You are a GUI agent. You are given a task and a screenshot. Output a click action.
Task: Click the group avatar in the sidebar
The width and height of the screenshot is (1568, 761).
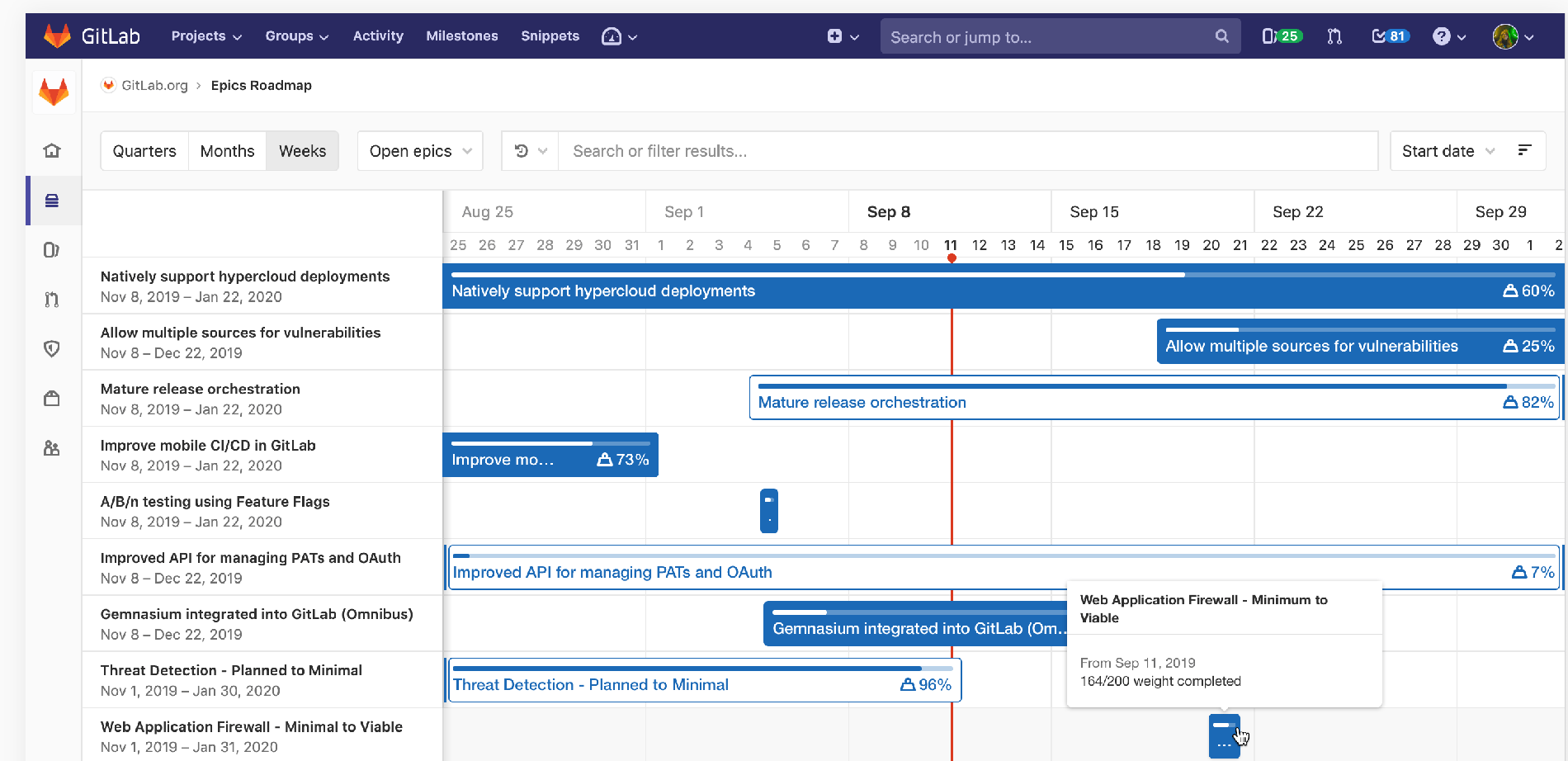point(54,91)
